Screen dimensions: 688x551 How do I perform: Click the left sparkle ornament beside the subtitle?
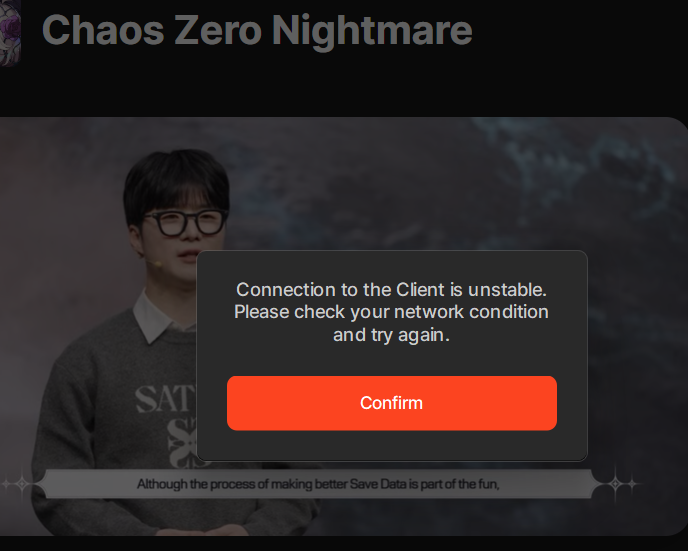pos(19,483)
